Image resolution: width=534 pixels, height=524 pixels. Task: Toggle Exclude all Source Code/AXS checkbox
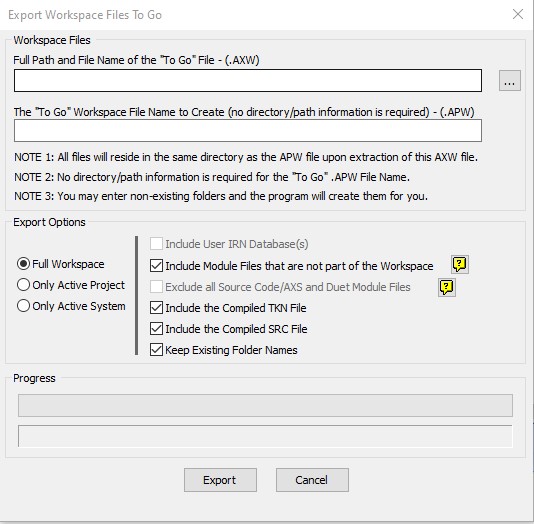click(156, 287)
